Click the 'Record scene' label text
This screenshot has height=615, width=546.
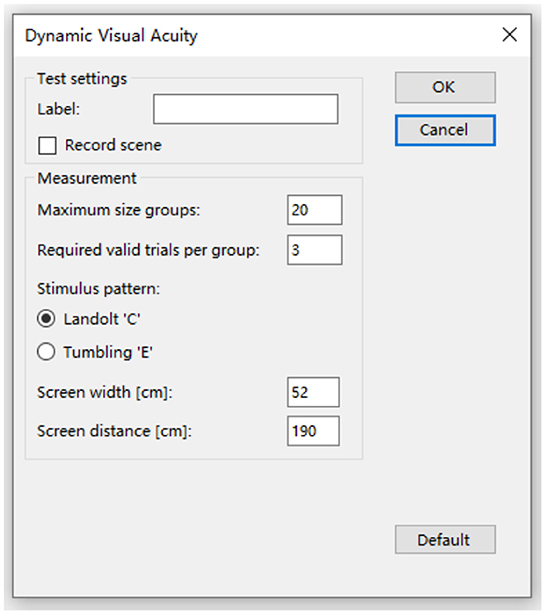click(113, 145)
